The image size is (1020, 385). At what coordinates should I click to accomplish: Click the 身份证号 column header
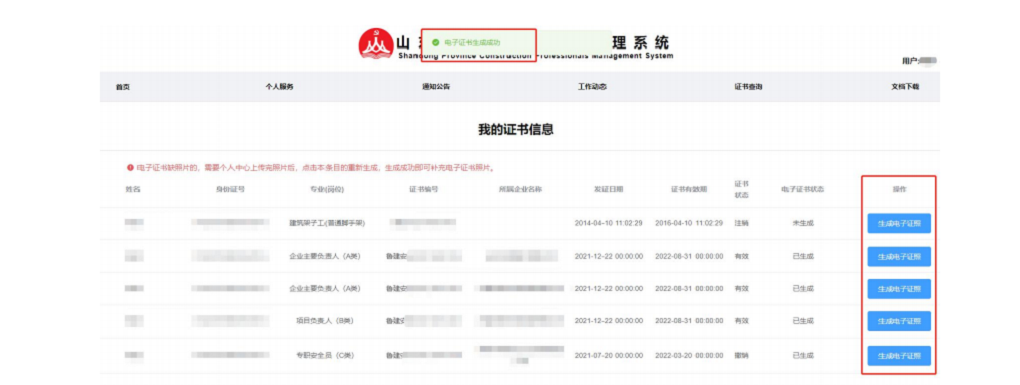(230, 189)
